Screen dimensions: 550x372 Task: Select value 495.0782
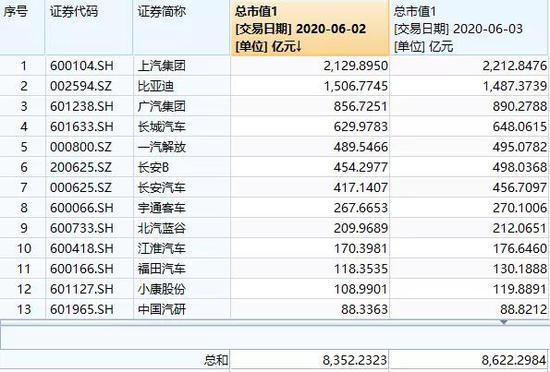(x=519, y=147)
